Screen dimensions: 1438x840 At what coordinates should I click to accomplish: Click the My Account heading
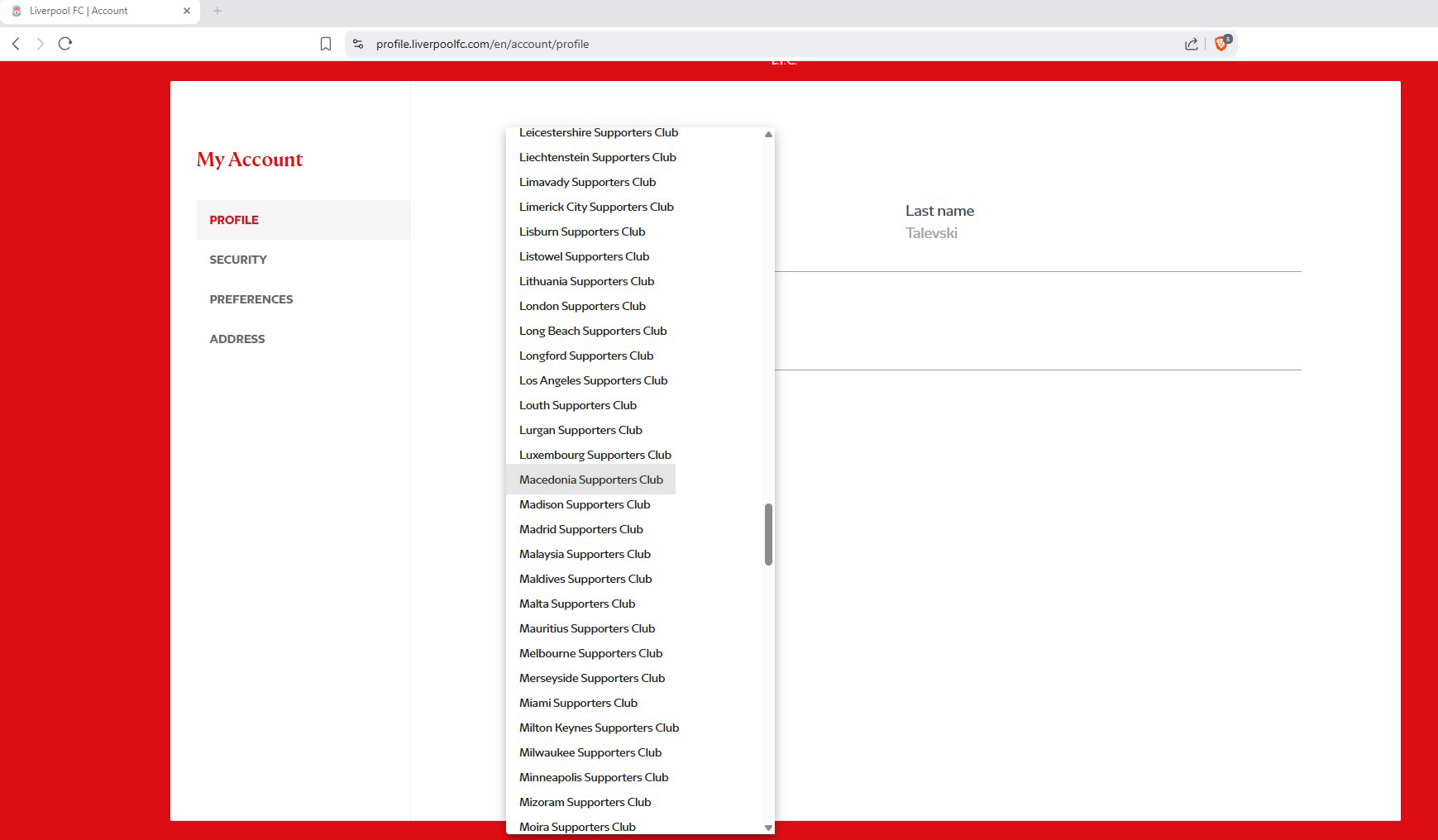click(250, 160)
